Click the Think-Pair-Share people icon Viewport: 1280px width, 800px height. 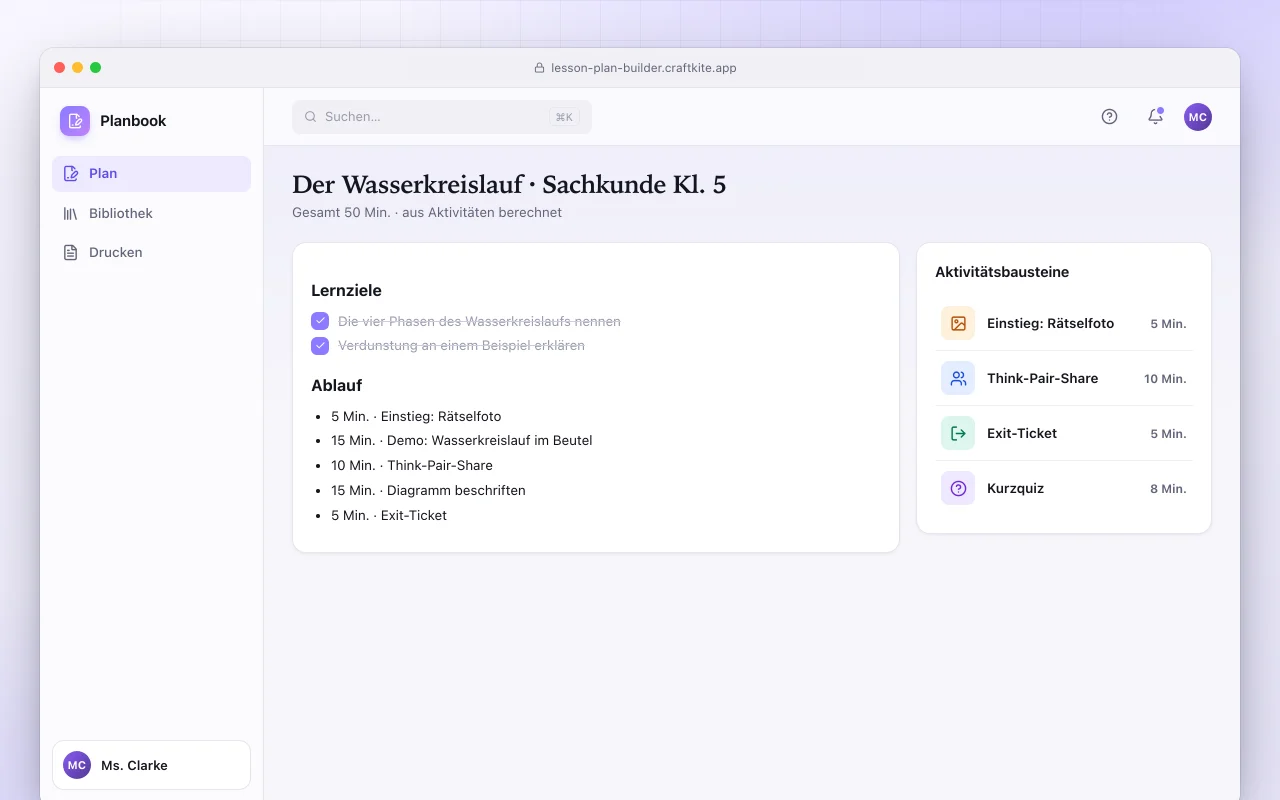pos(958,379)
